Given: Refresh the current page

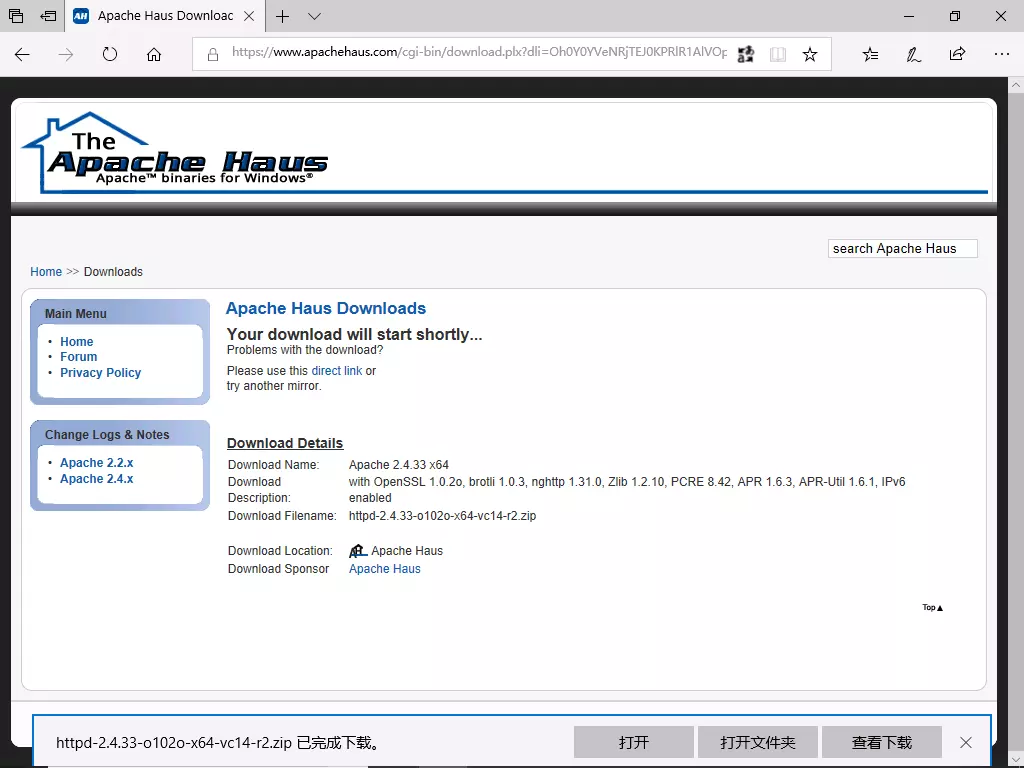Looking at the screenshot, I should point(110,54).
